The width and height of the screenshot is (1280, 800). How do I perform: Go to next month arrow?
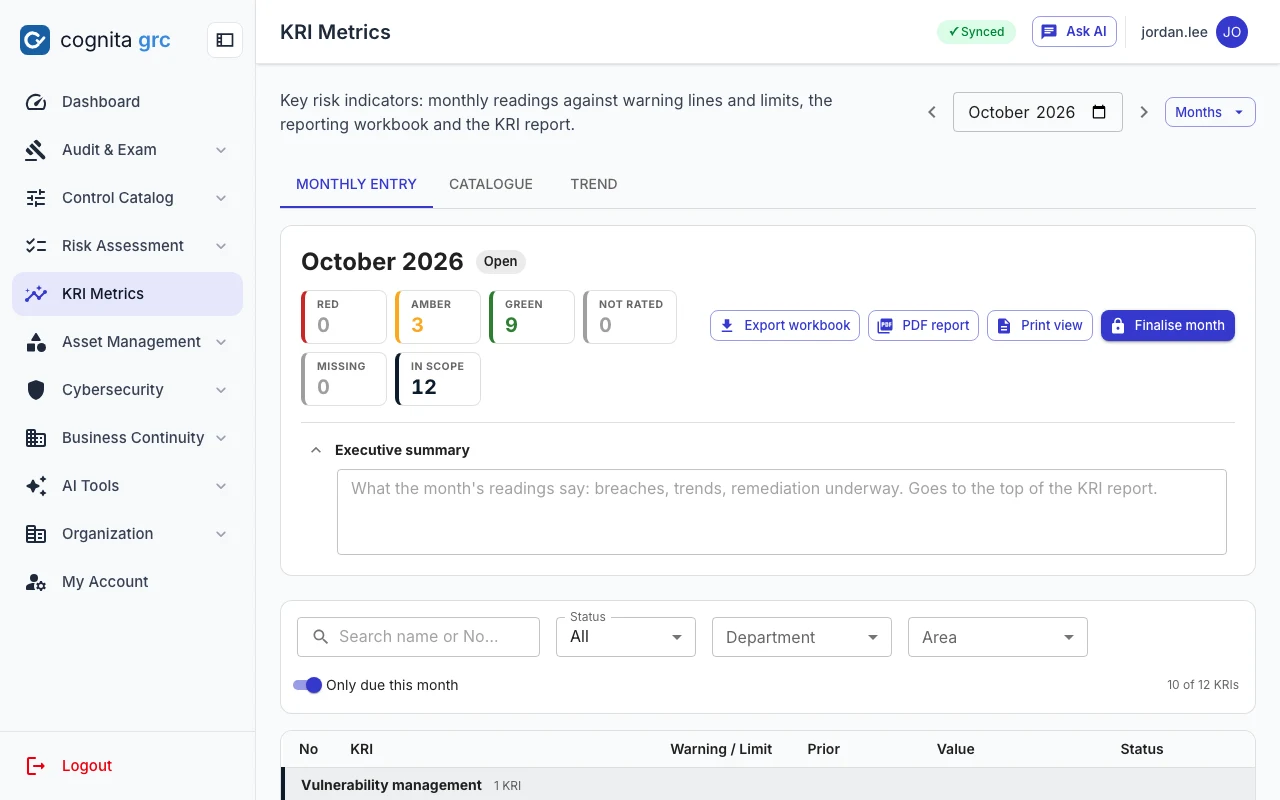[1144, 112]
